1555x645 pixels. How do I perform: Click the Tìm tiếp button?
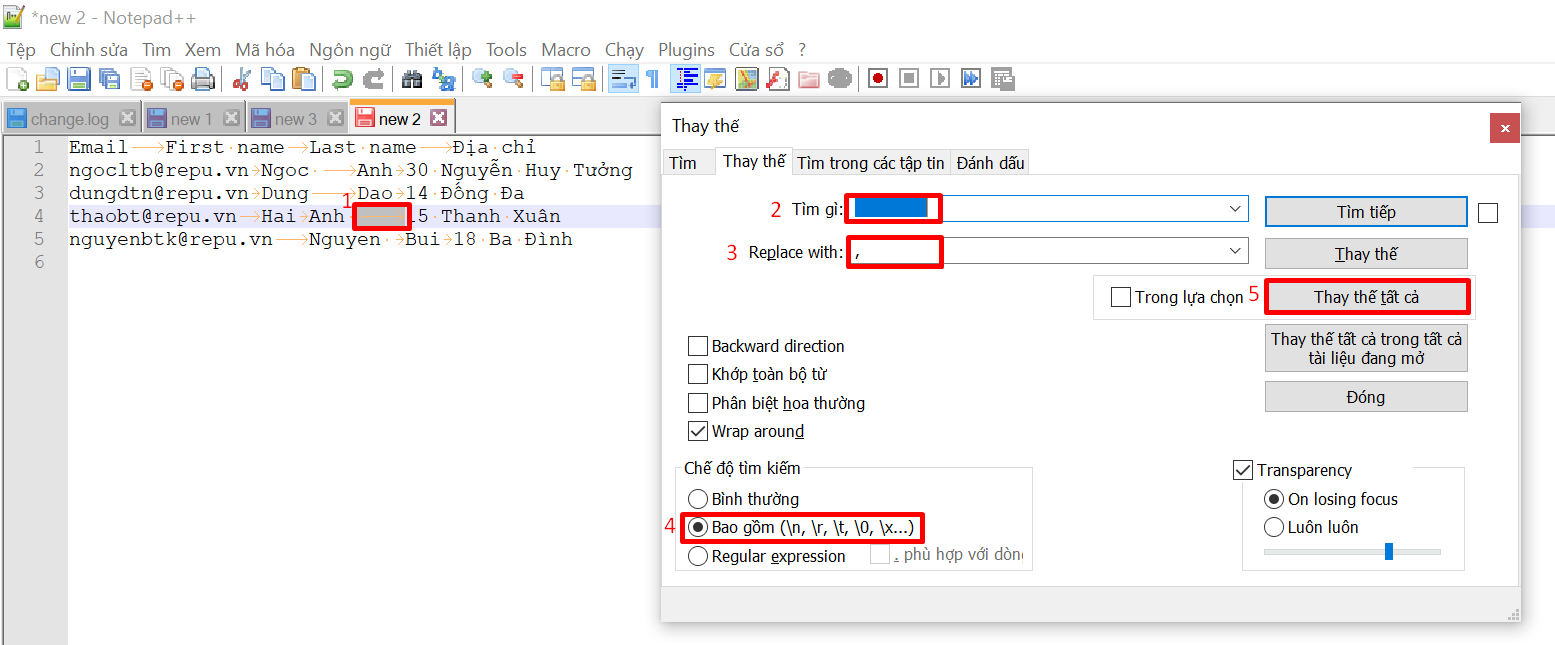point(1366,212)
